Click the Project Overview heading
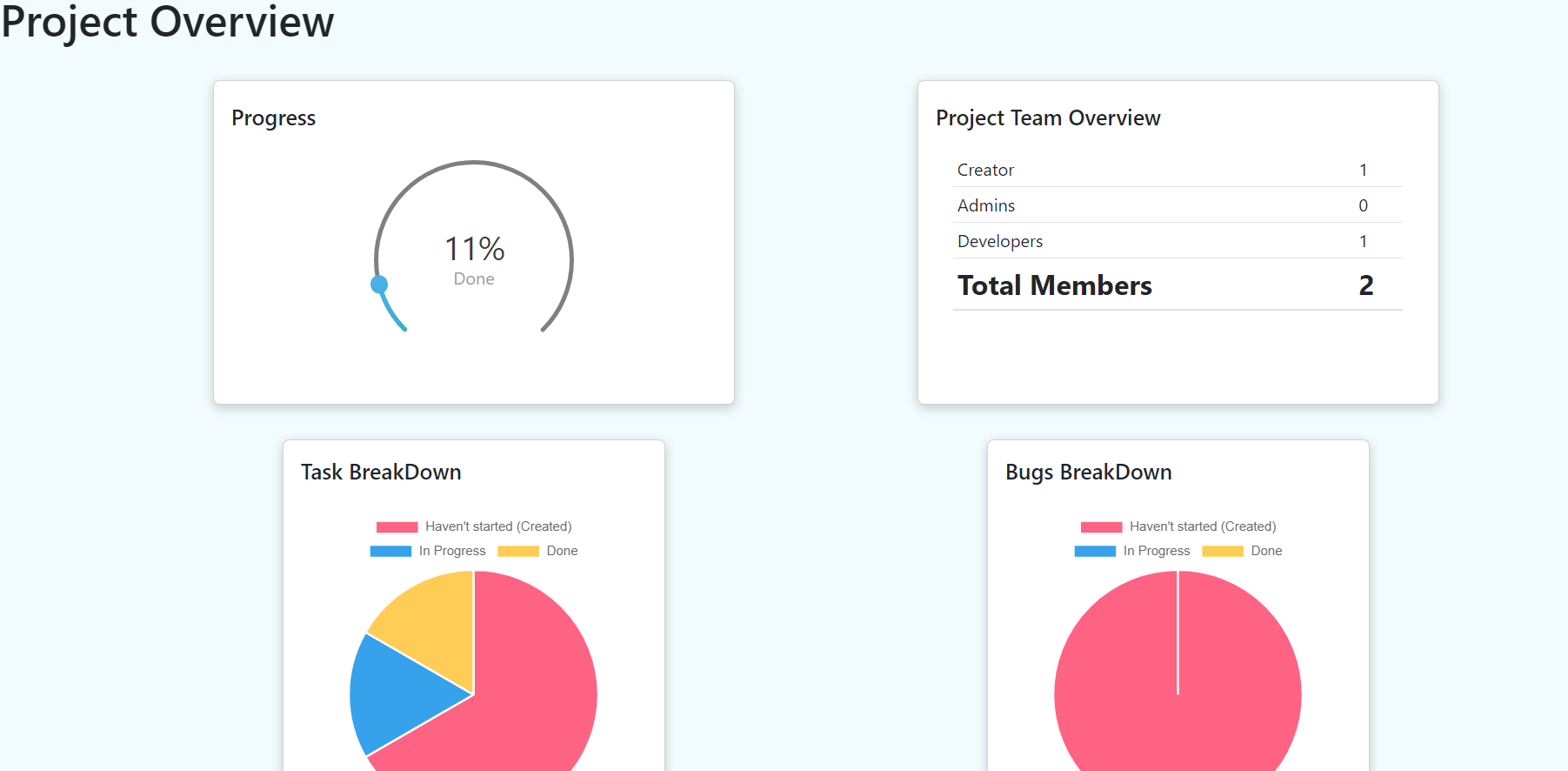The height and width of the screenshot is (771, 1568). tap(167, 22)
